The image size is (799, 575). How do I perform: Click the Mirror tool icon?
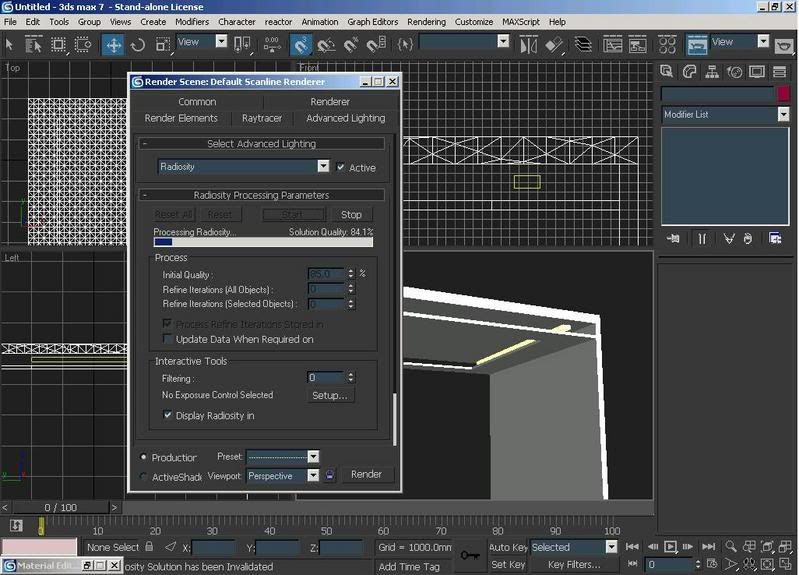coord(531,44)
